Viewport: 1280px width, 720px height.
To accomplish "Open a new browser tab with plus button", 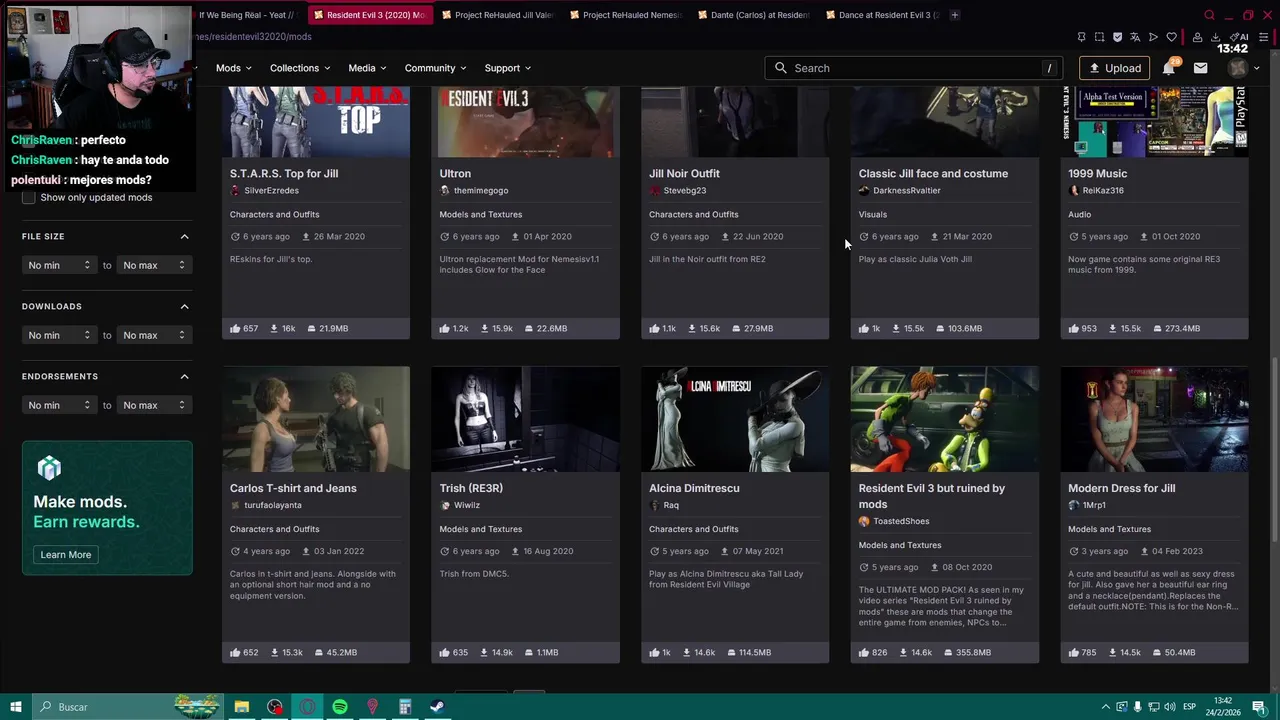I will 954,15.
